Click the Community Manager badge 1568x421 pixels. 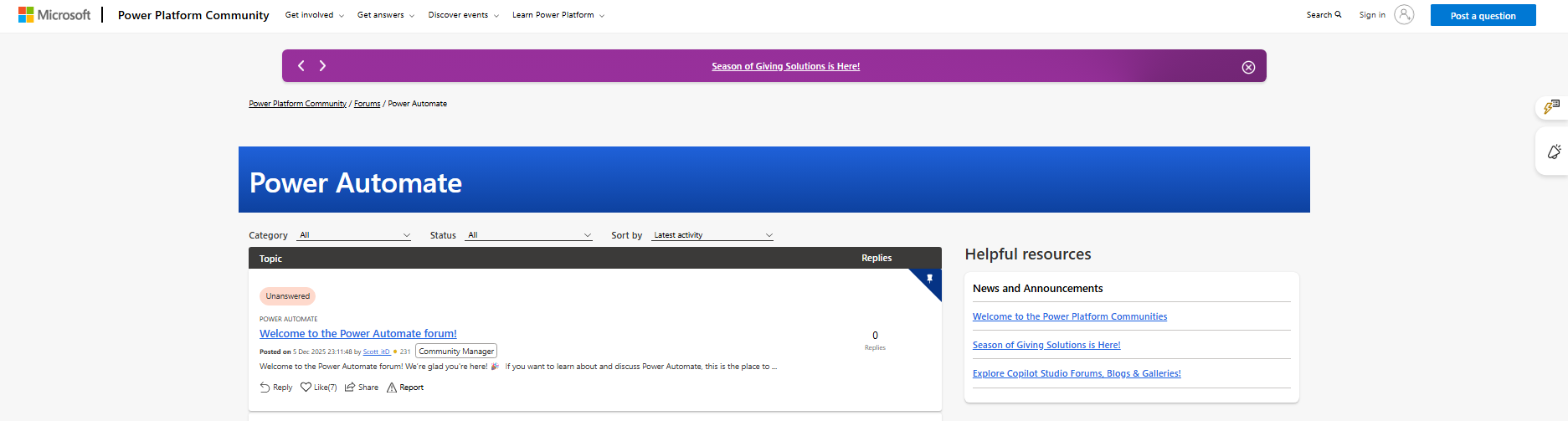(456, 352)
